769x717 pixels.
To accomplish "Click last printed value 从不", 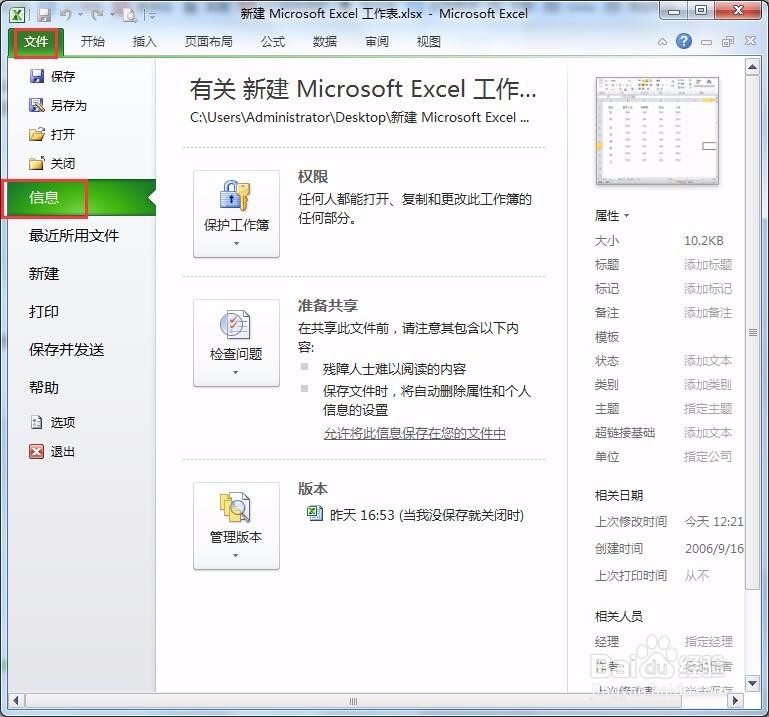I will click(697, 575).
